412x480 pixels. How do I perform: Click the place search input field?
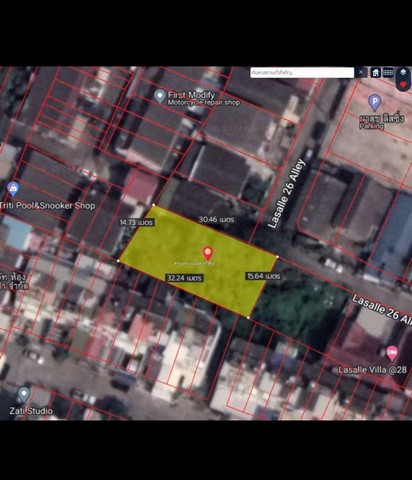(x=302, y=72)
